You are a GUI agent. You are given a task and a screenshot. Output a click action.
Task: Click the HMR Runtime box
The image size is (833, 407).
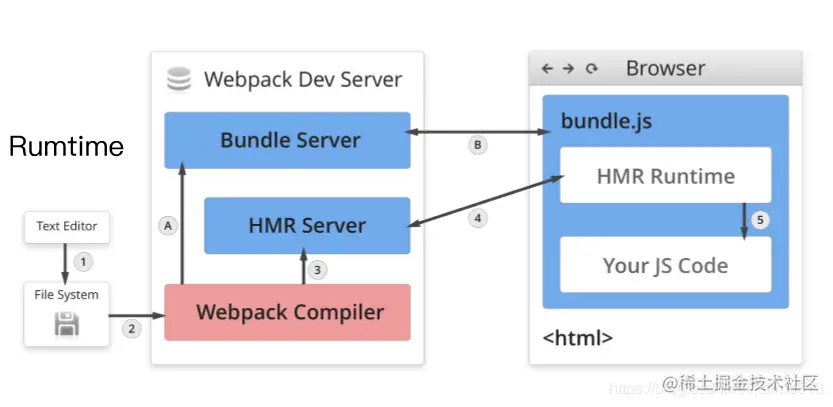point(666,175)
